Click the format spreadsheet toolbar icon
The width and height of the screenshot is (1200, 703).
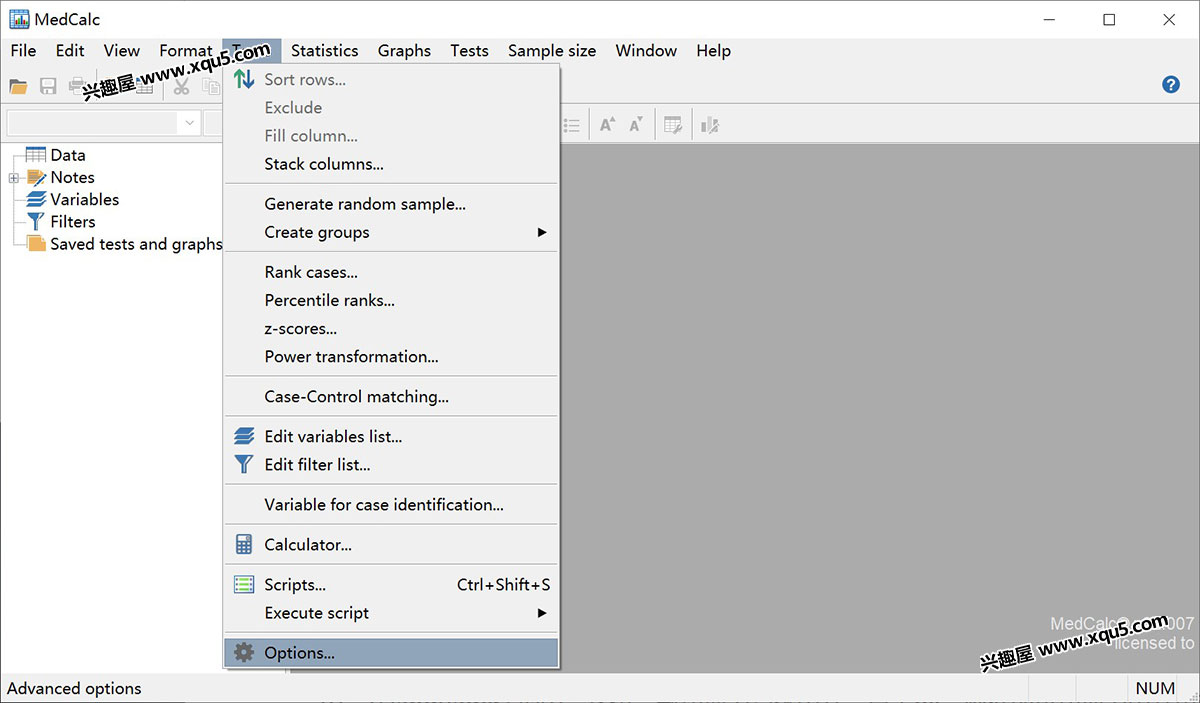[673, 125]
